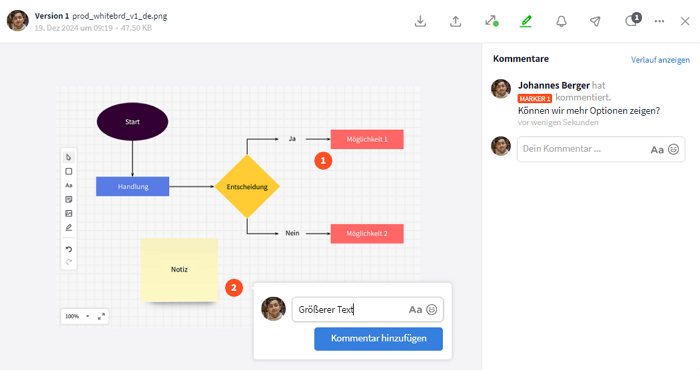The height and width of the screenshot is (370, 700).
Task: Click the download icon in top toolbar
Action: pyautogui.click(x=420, y=21)
